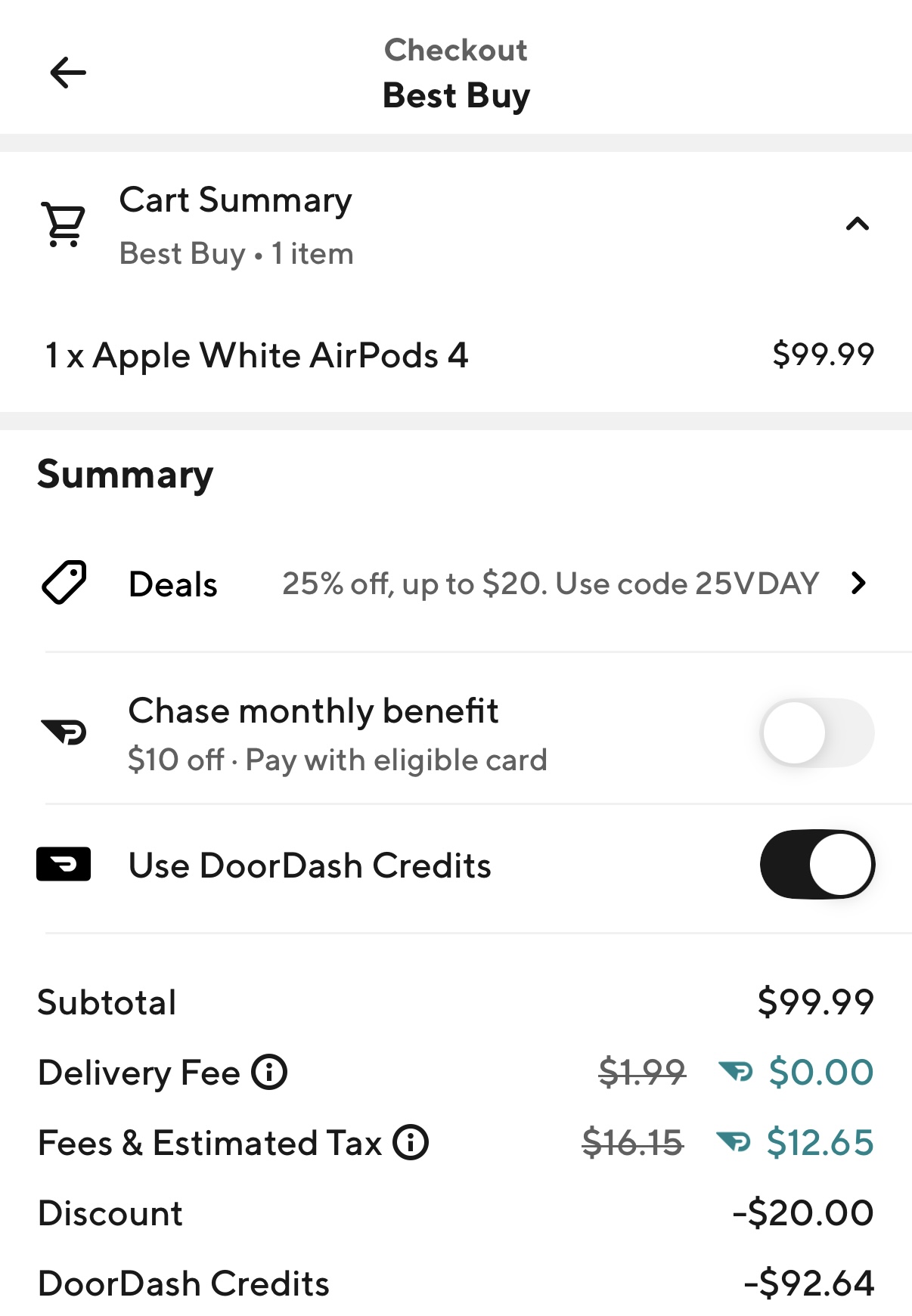Open Fees & Estimated Tax info icon
This screenshot has height=1316, width=912.
(x=411, y=1142)
